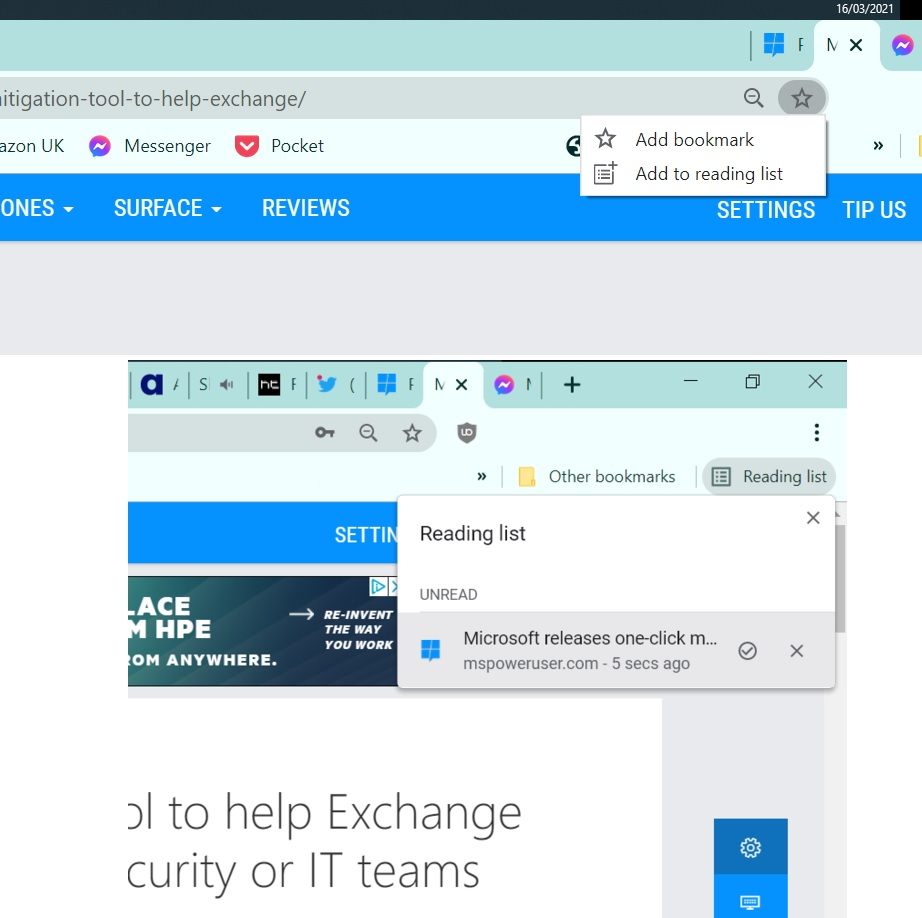
Task: Close the active tab in lower window
Action: (462, 385)
